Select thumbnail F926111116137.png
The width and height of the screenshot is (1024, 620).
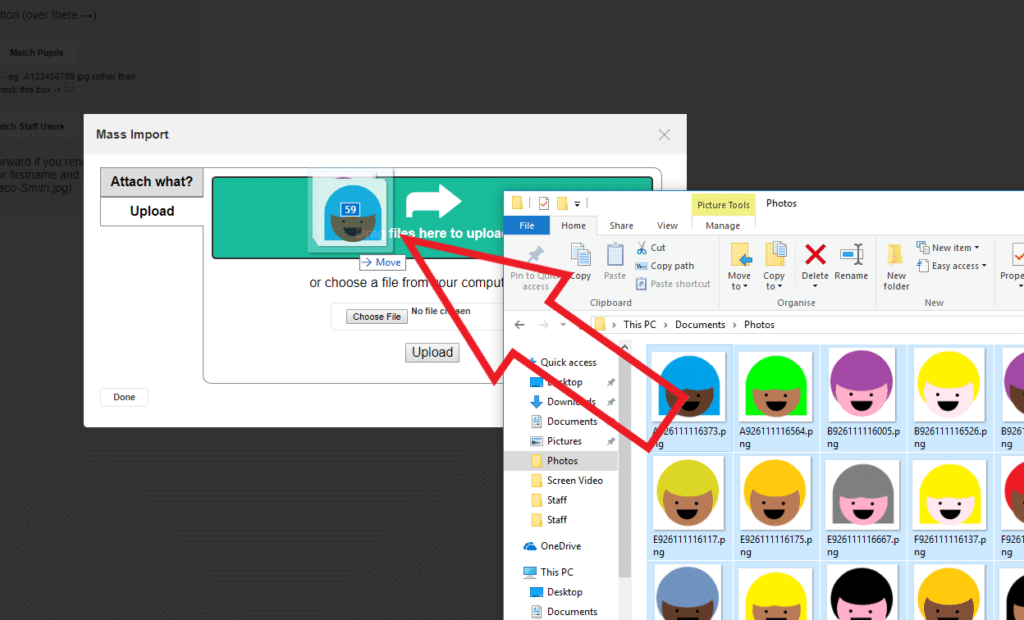[950, 507]
